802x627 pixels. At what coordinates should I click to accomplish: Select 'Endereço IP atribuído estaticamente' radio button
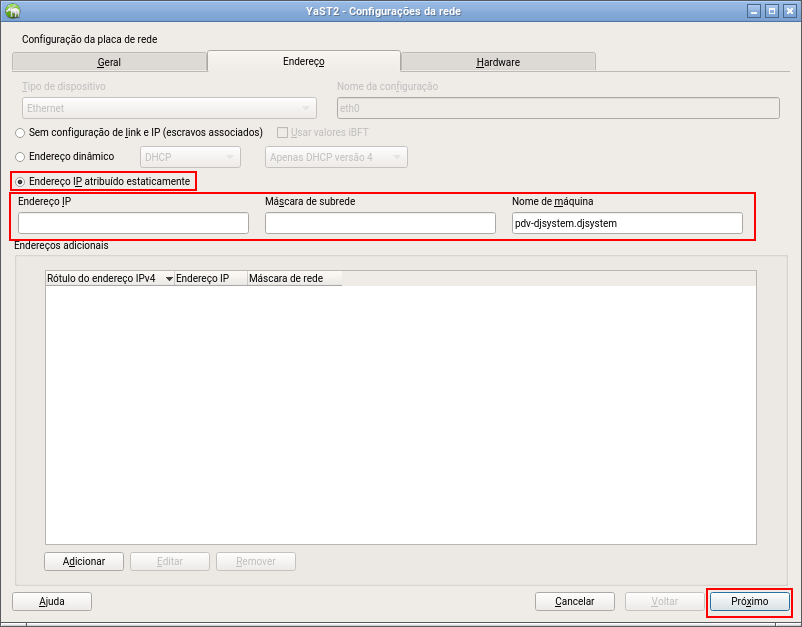point(20,181)
